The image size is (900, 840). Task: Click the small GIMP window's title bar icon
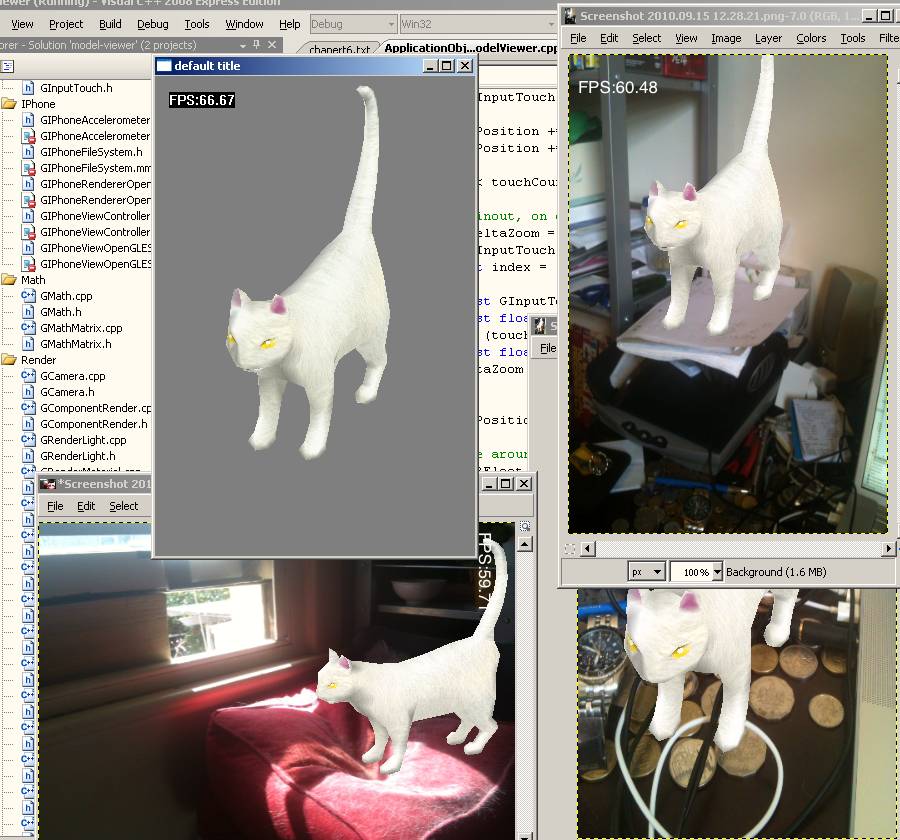click(540, 326)
